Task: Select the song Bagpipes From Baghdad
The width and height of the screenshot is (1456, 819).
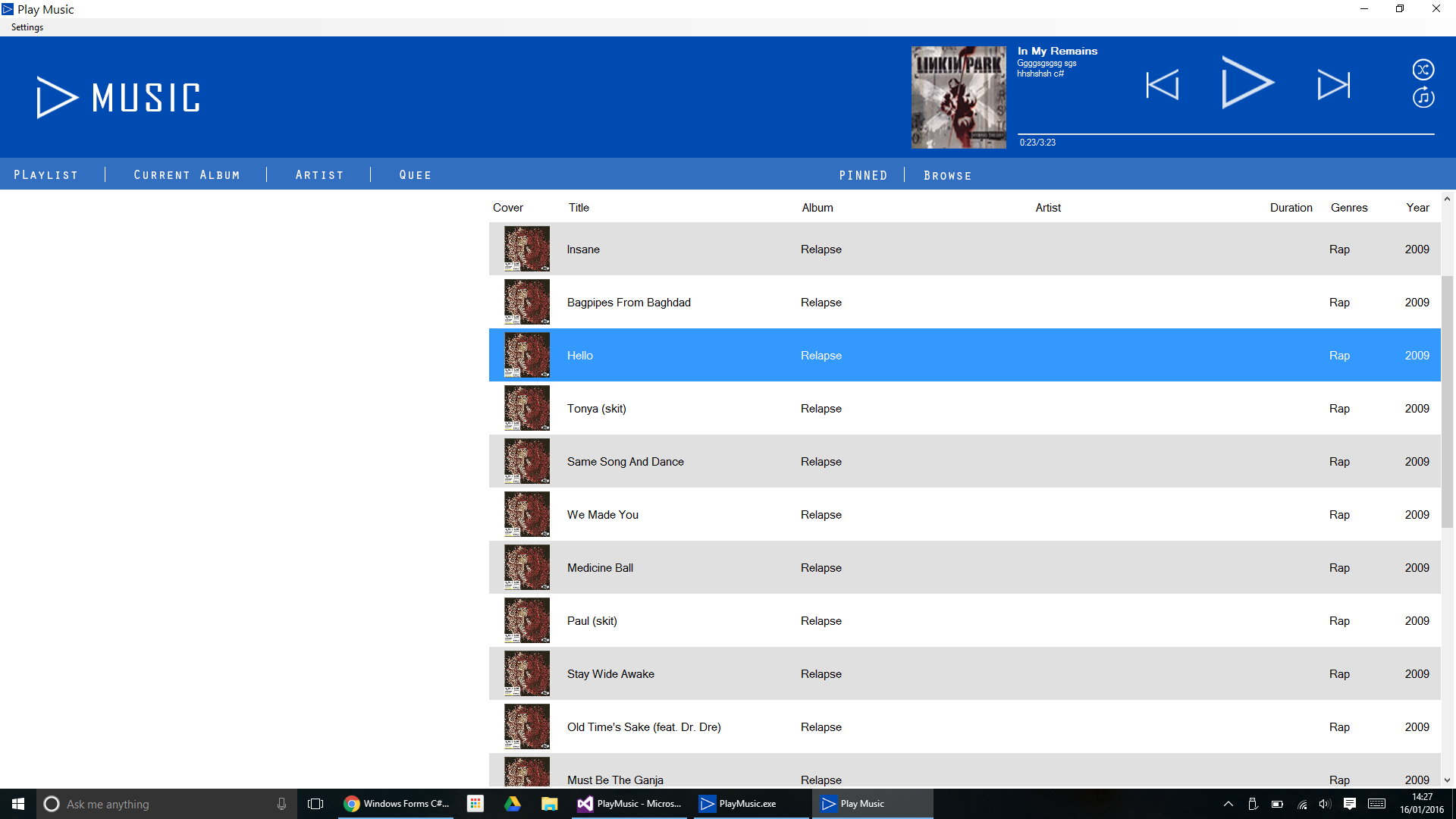Action: (x=629, y=303)
